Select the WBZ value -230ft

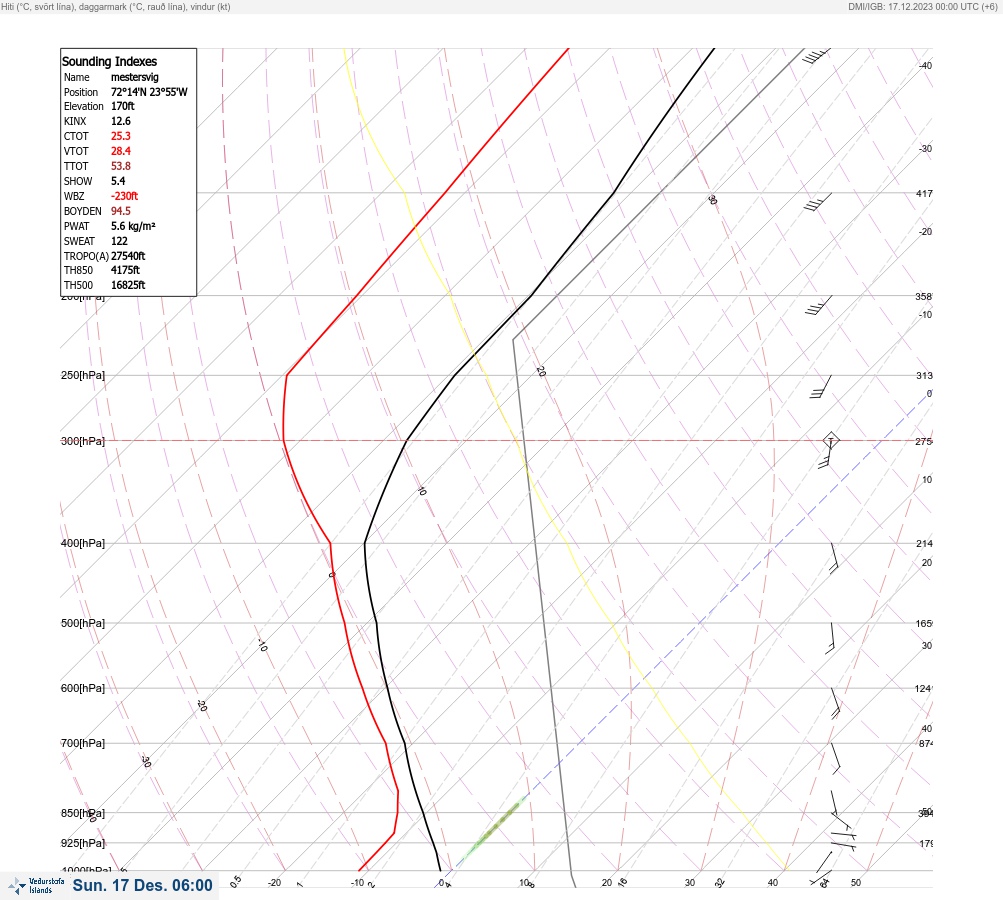point(124,196)
